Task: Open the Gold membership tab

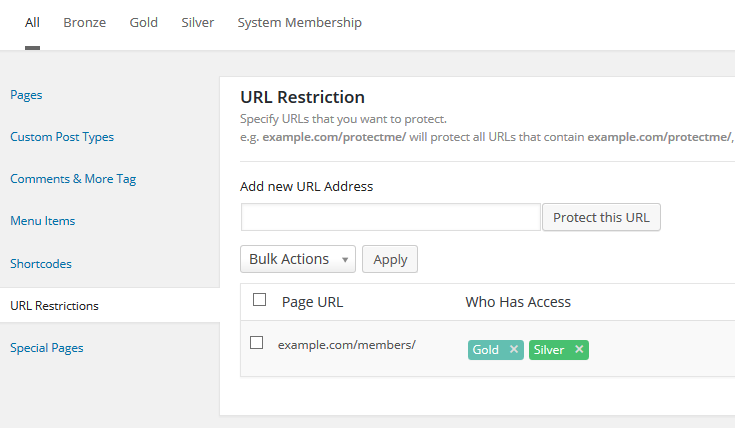Action: pyautogui.click(x=144, y=22)
